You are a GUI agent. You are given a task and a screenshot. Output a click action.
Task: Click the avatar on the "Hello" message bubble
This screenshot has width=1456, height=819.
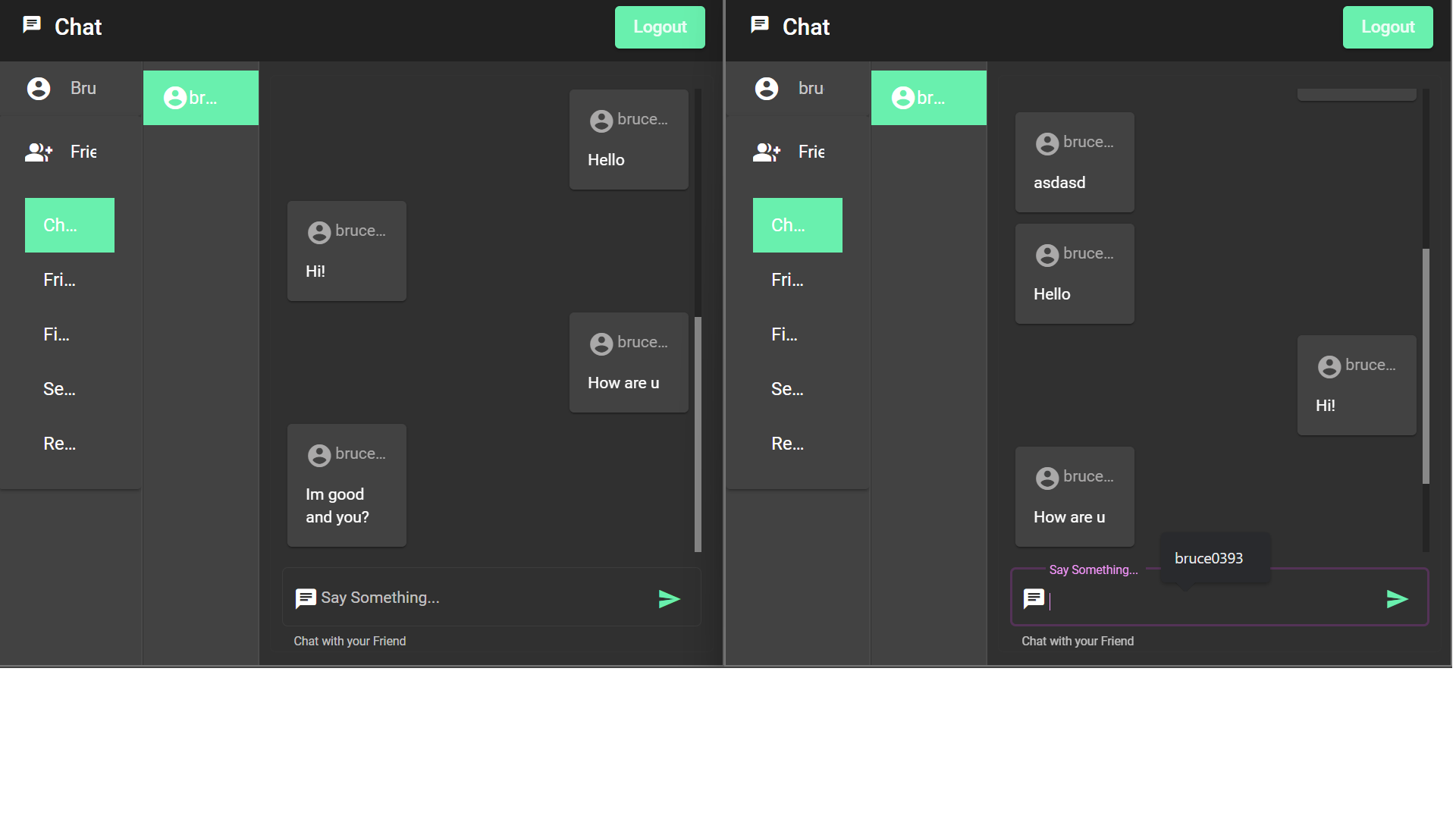[601, 121]
